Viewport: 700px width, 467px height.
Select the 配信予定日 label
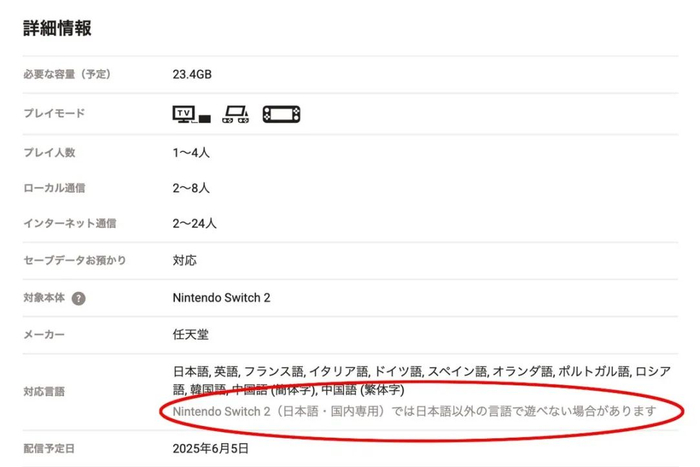(x=49, y=449)
